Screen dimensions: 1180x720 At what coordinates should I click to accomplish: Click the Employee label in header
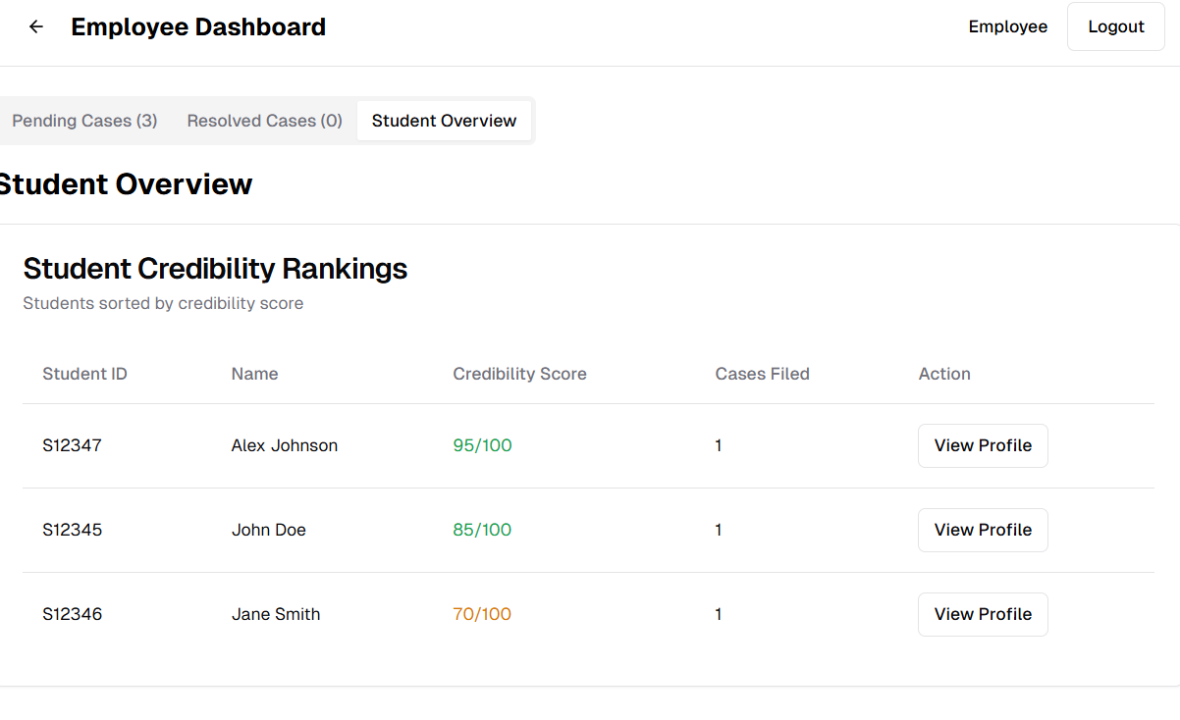1007,27
